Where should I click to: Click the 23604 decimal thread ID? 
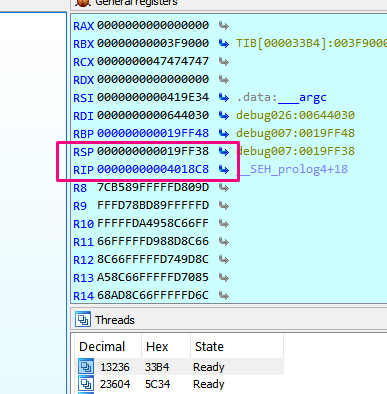115,384
